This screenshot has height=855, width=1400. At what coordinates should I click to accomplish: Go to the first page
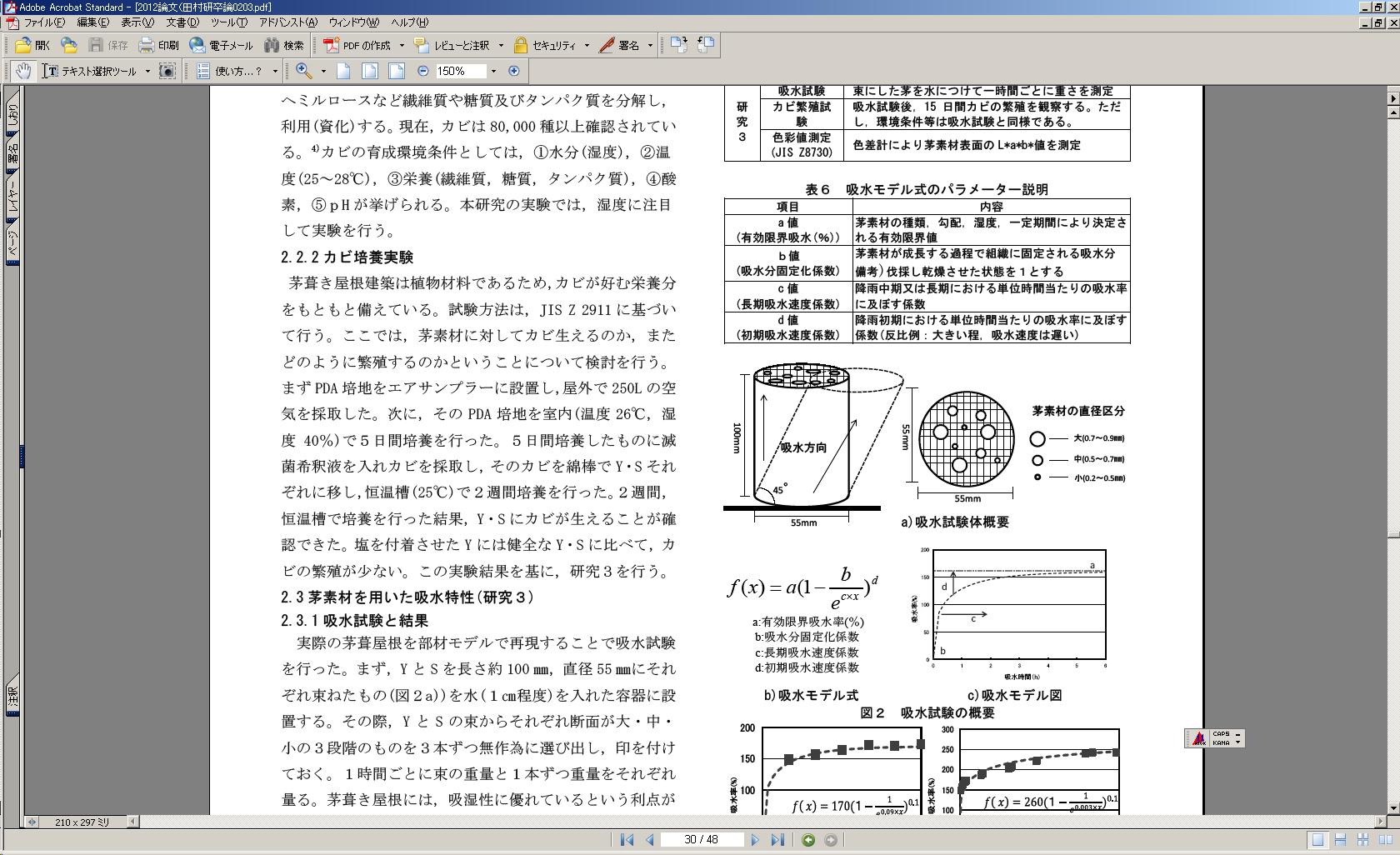tap(627, 840)
